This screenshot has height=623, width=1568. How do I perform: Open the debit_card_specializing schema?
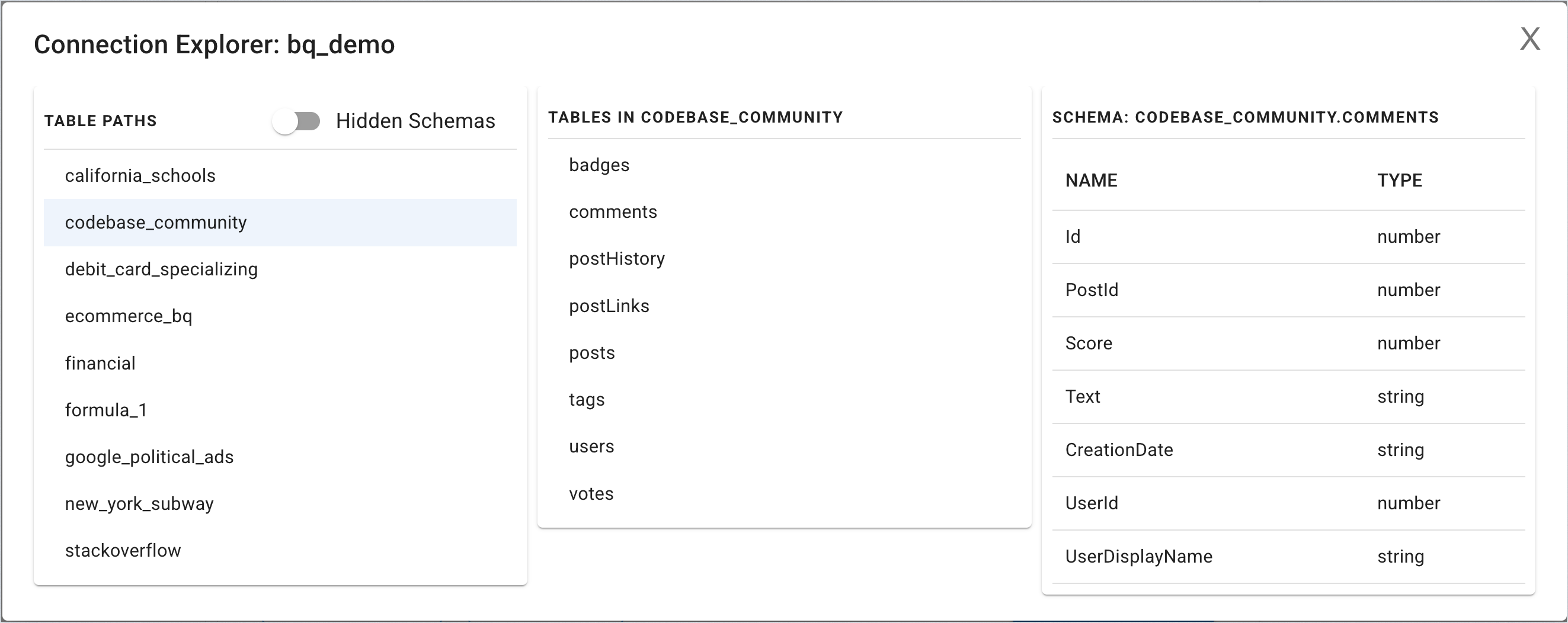(161, 269)
